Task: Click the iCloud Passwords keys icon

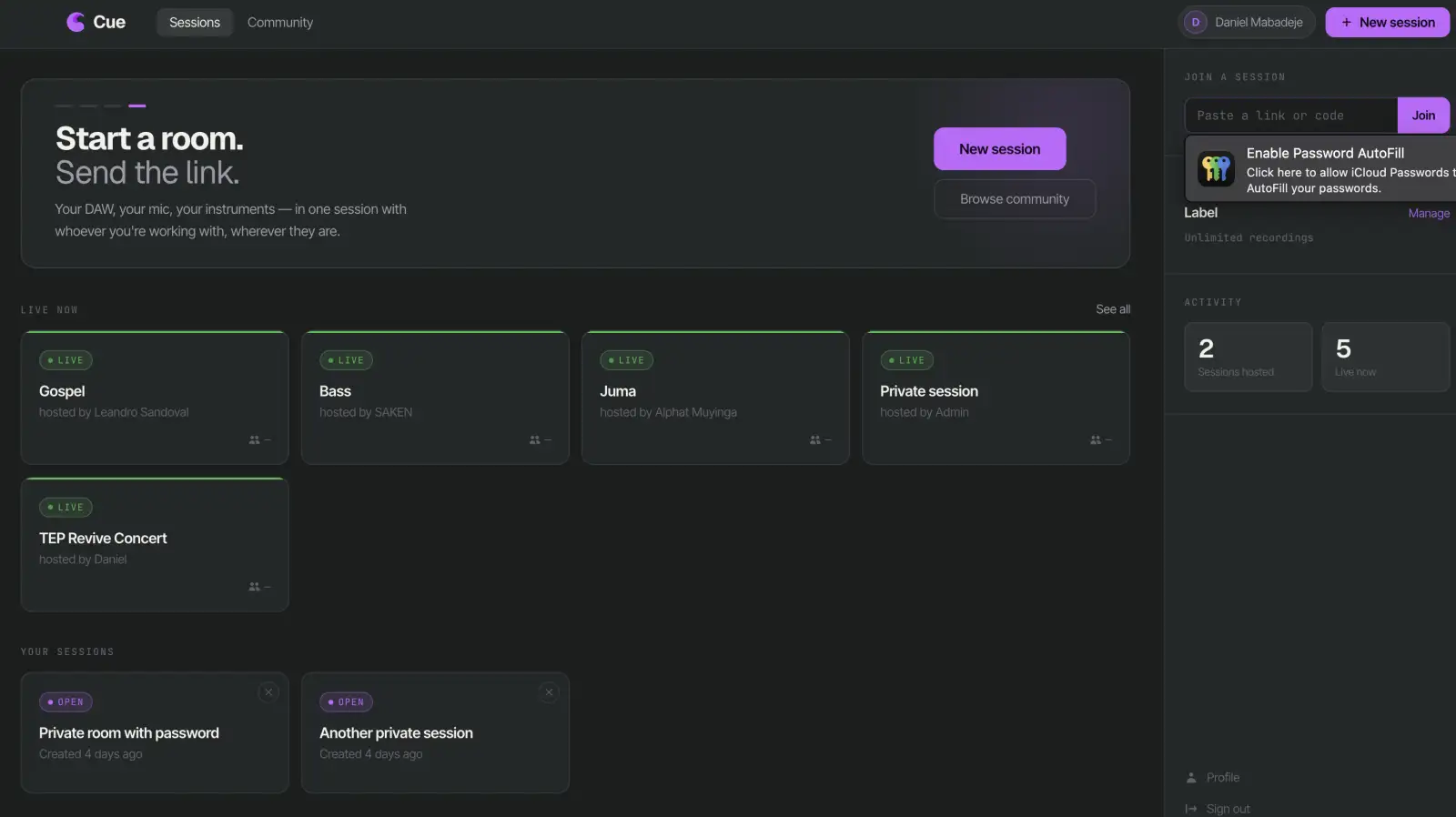Action: point(1216,169)
